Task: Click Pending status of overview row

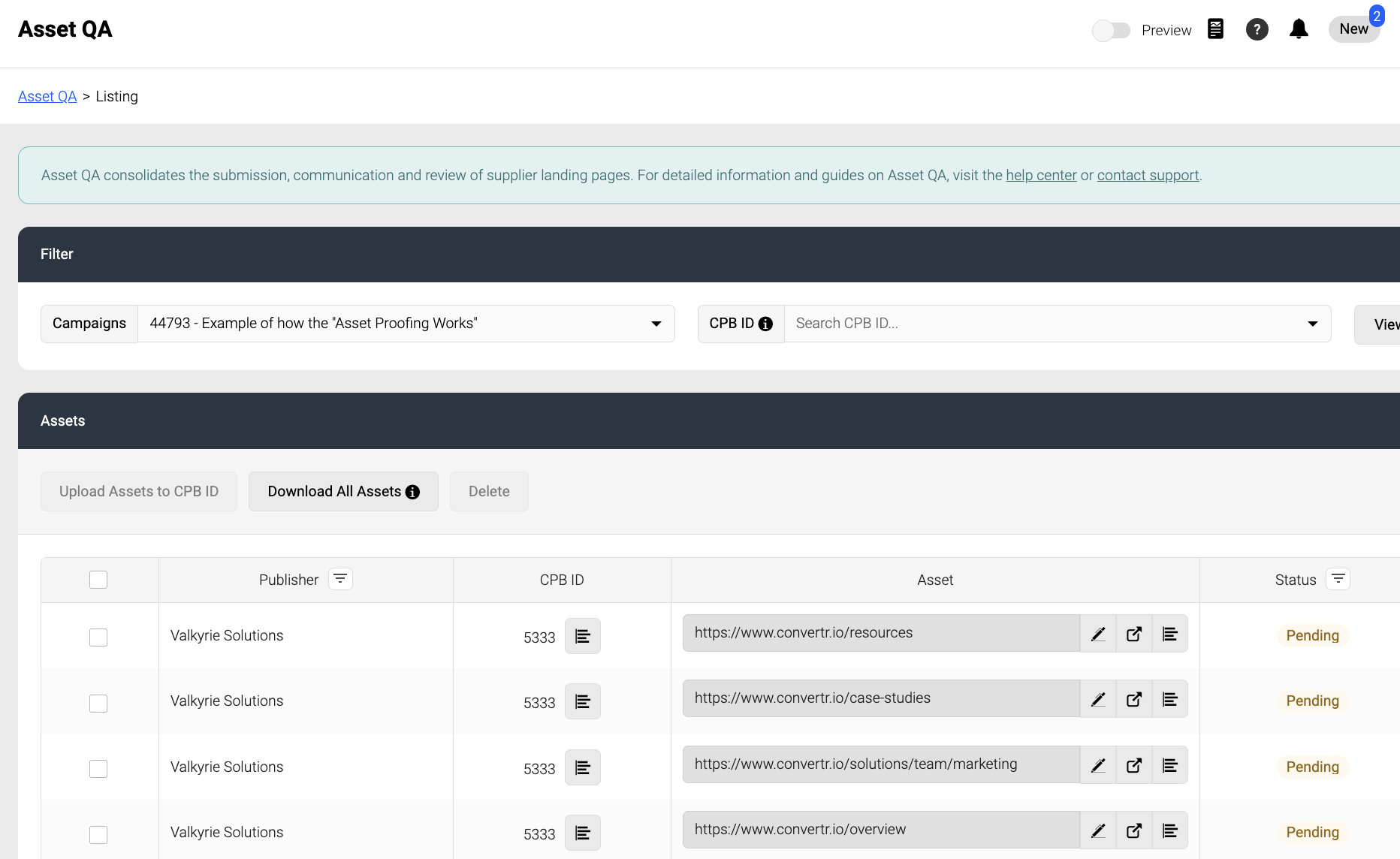Action: pyautogui.click(x=1312, y=832)
